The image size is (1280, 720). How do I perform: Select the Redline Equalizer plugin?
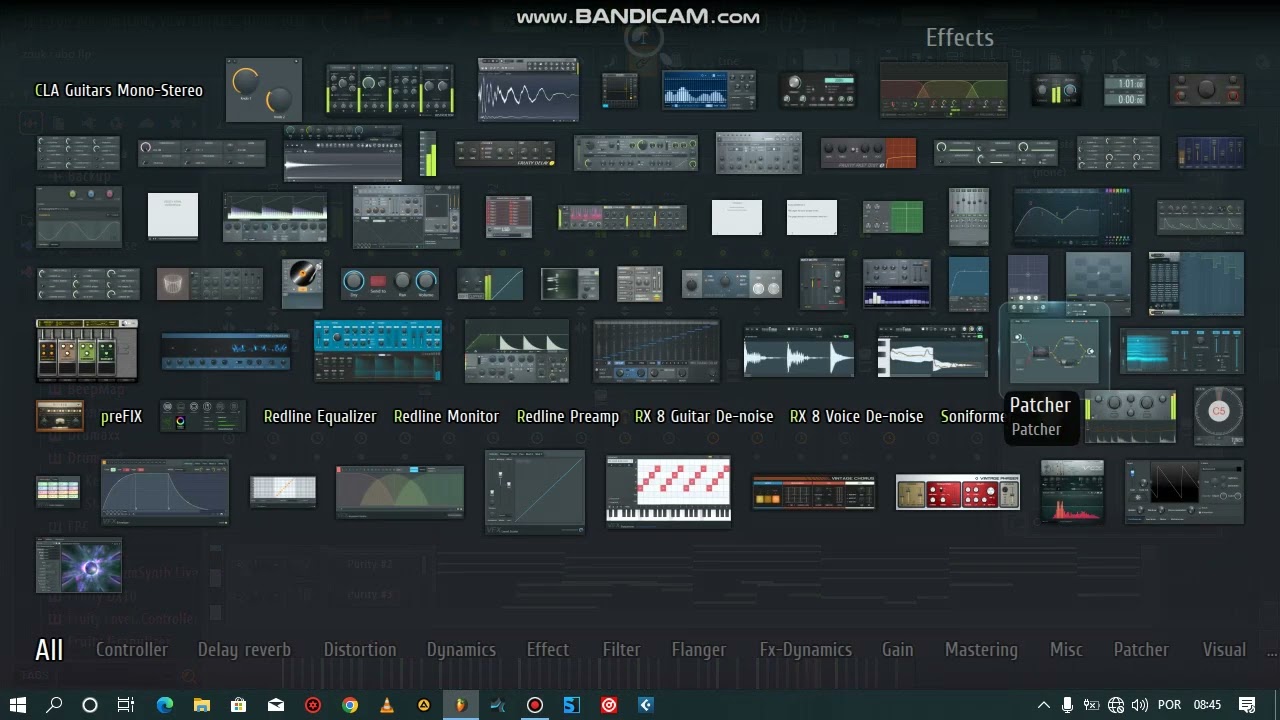point(320,416)
